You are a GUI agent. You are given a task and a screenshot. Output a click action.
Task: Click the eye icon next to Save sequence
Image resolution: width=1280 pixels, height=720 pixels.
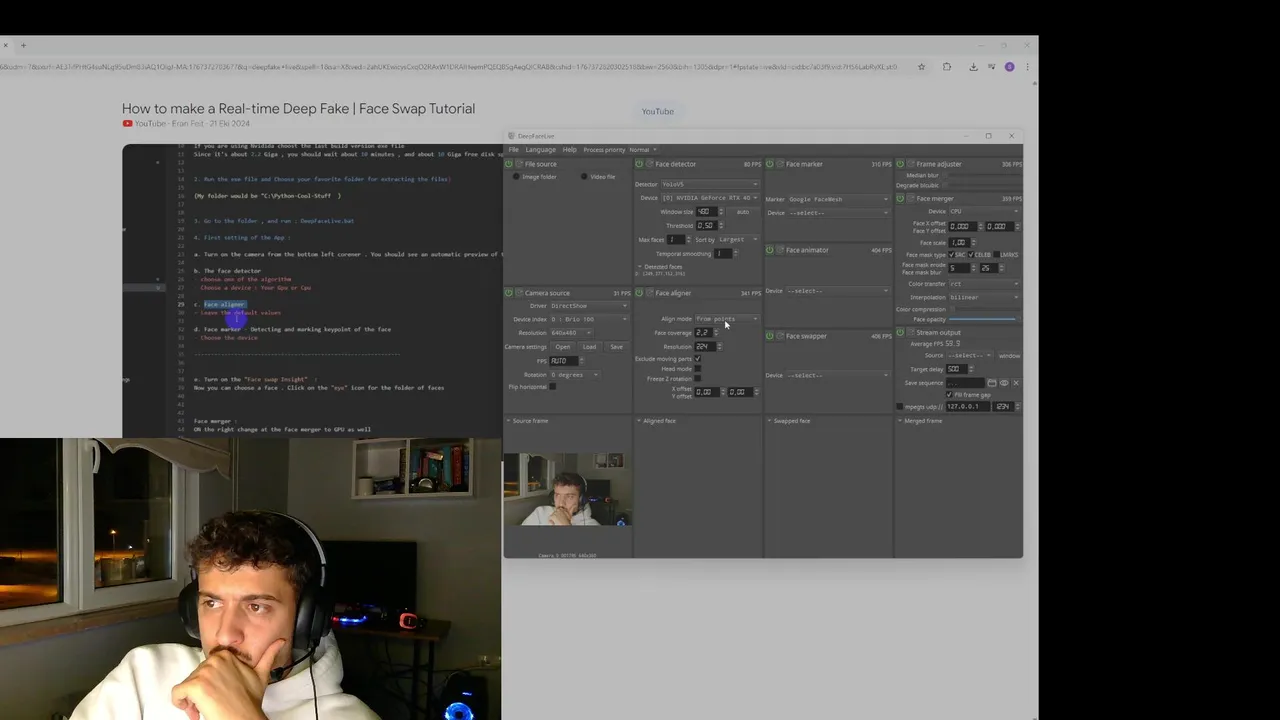pyautogui.click(x=1004, y=383)
